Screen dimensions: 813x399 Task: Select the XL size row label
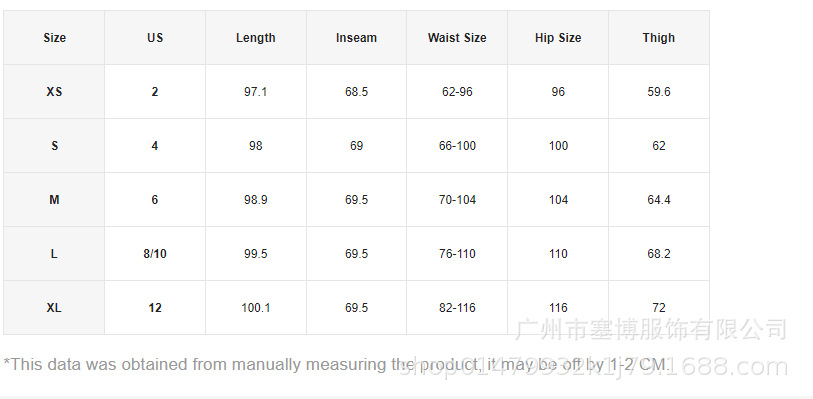click(54, 308)
